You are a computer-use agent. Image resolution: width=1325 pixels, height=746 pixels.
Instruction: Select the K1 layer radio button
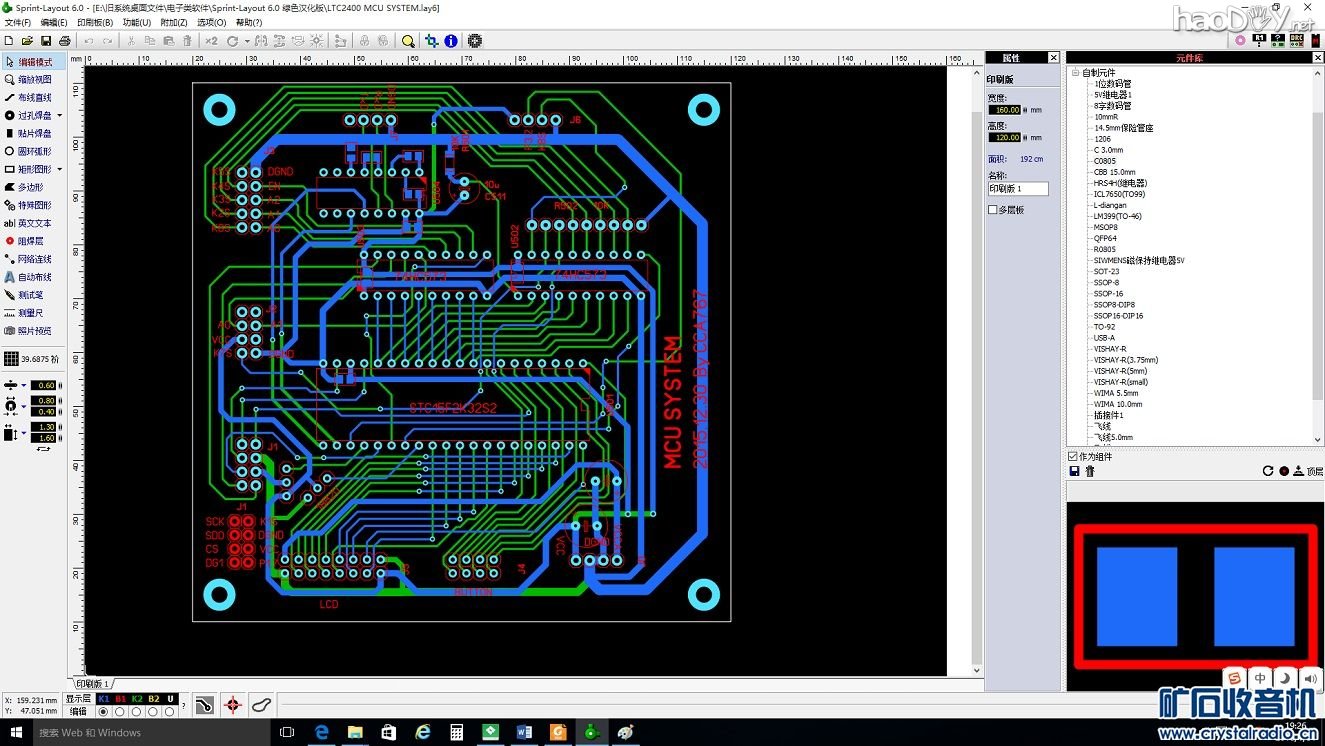click(x=103, y=712)
